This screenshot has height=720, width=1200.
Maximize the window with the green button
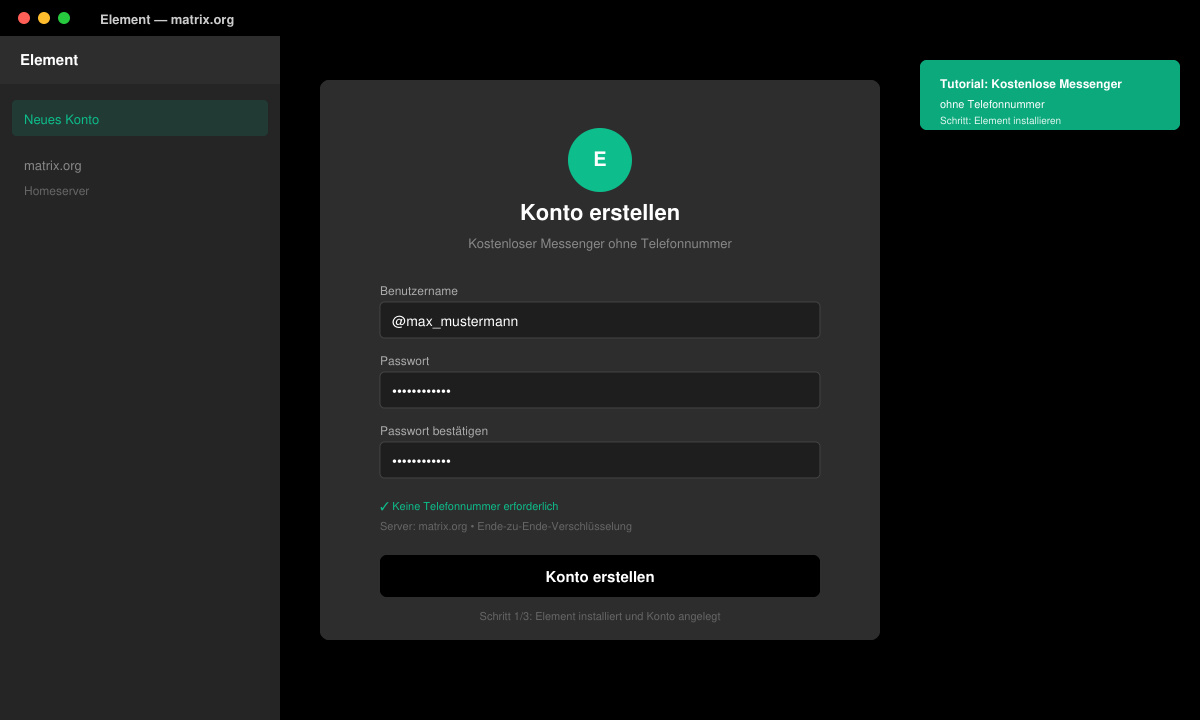(64, 18)
